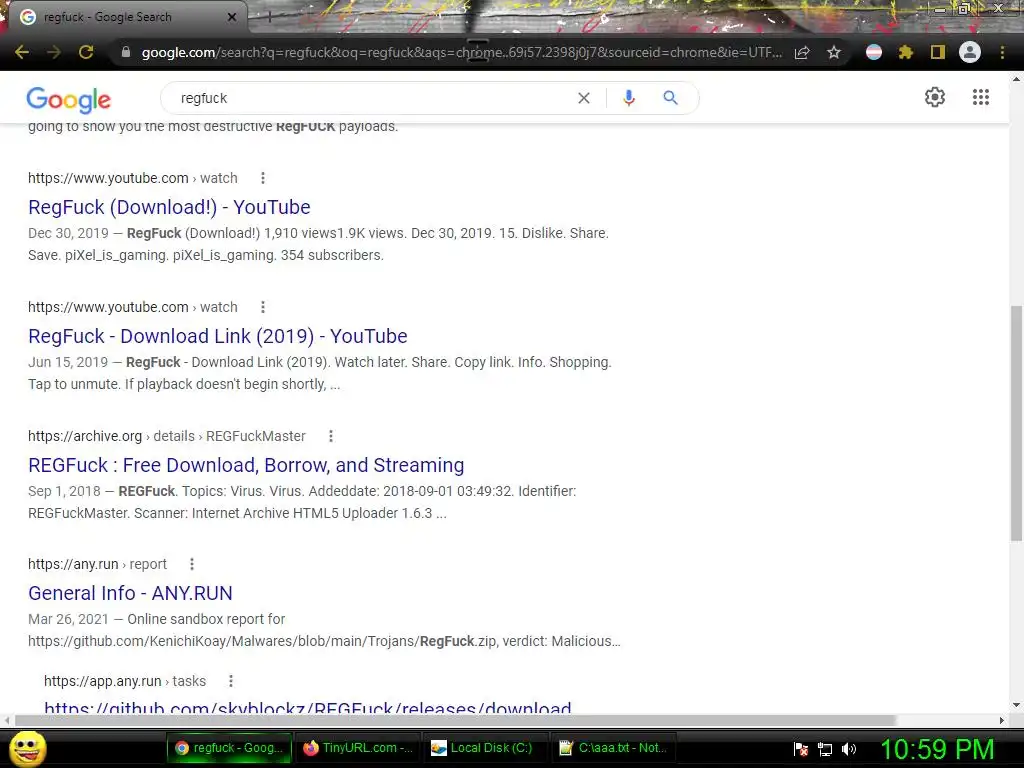Click the 'Mar 26, 2021' snippet date
This screenshot has height=768, width=1024.
68,619
